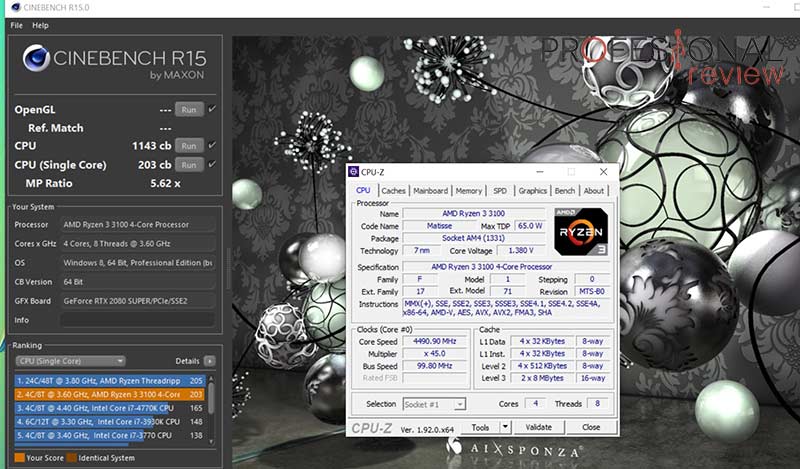Click the Bus Speed value 99.80 MHz
This screenshot has width=800, height=469.
(435, 365)
